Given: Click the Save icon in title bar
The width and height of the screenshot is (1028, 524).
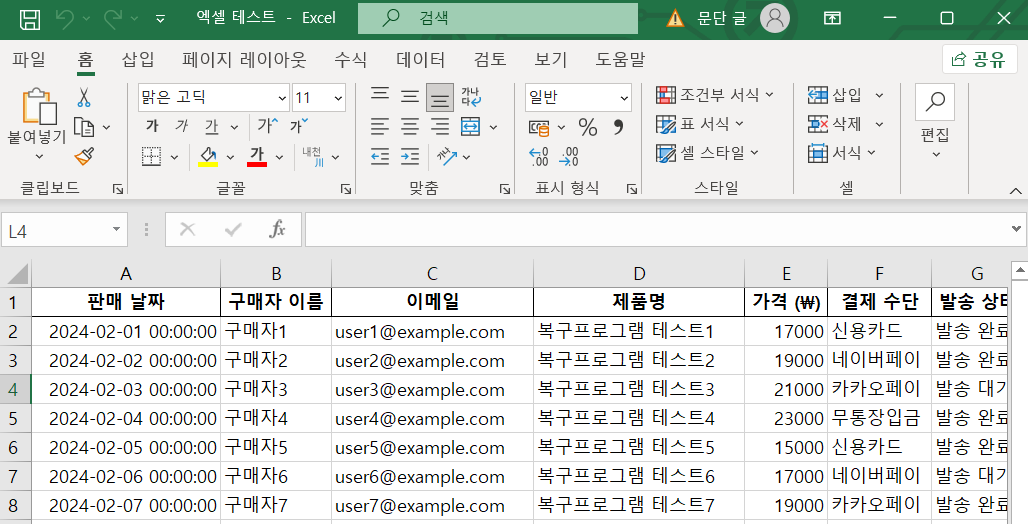Looking at the screenshot, I should pos(30,18).
